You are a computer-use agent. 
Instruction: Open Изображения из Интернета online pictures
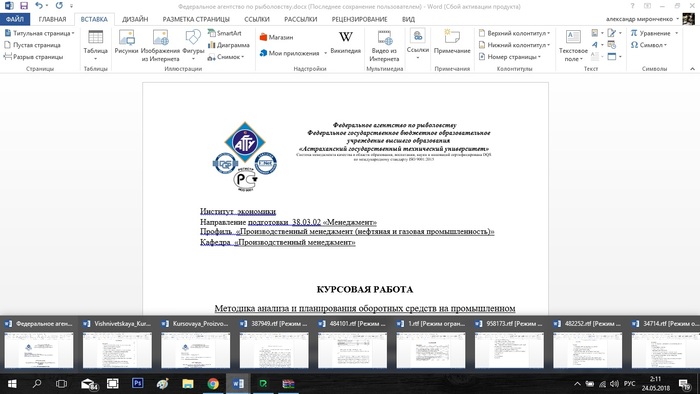(x=160, y=46)
